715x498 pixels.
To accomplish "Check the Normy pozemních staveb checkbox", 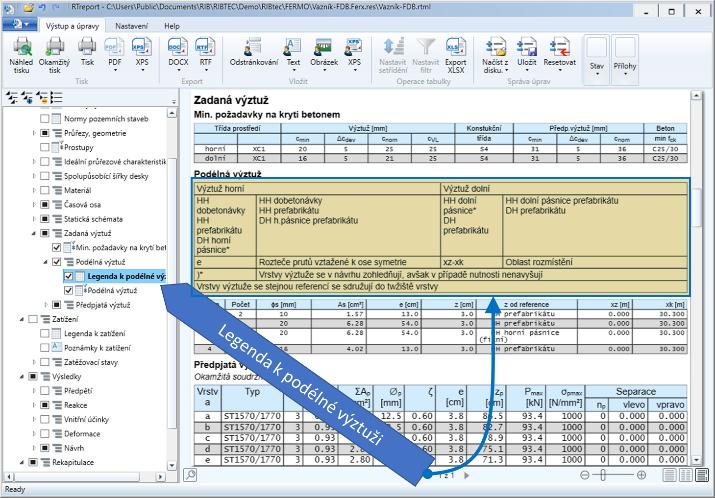I will [45, 119].
